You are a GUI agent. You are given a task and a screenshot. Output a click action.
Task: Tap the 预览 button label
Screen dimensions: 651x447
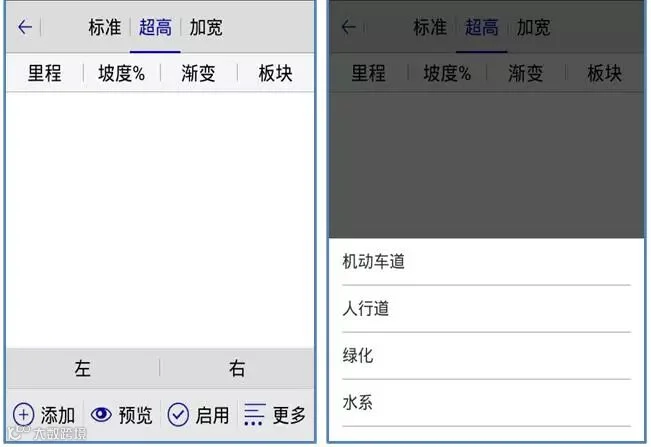(x=135, y=415)
